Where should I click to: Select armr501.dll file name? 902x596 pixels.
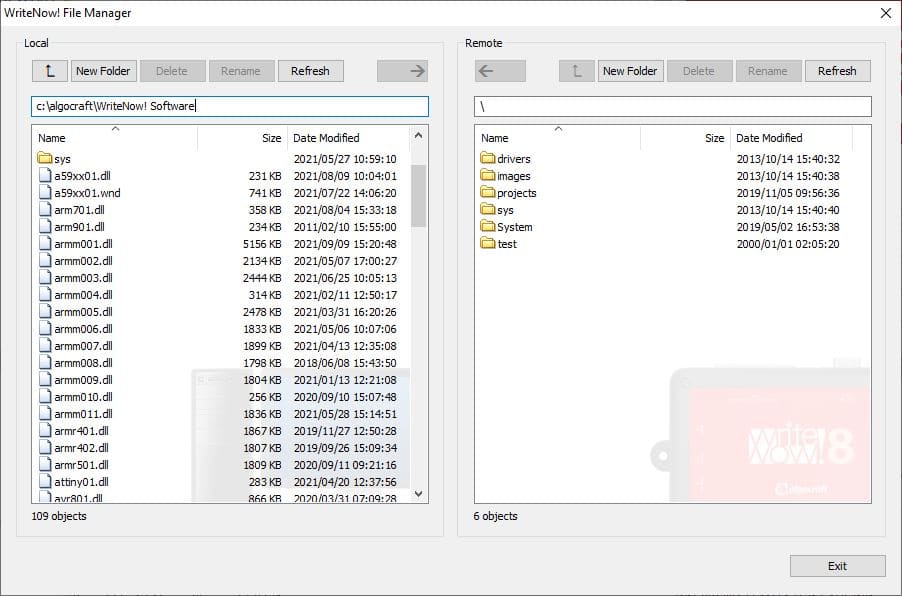coord(82,465)
